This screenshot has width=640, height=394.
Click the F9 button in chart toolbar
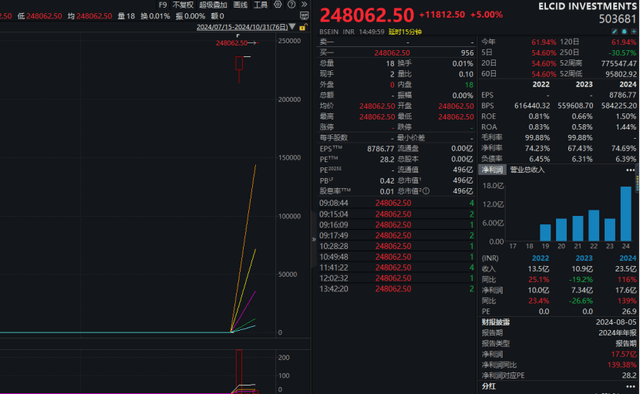(x=163, y=5)
